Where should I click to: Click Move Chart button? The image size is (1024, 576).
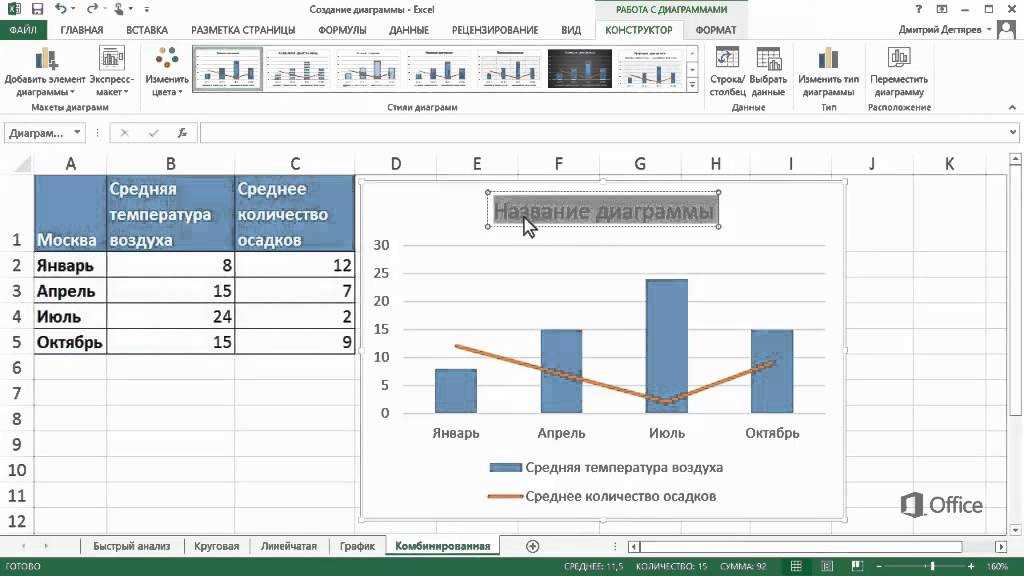899,72
